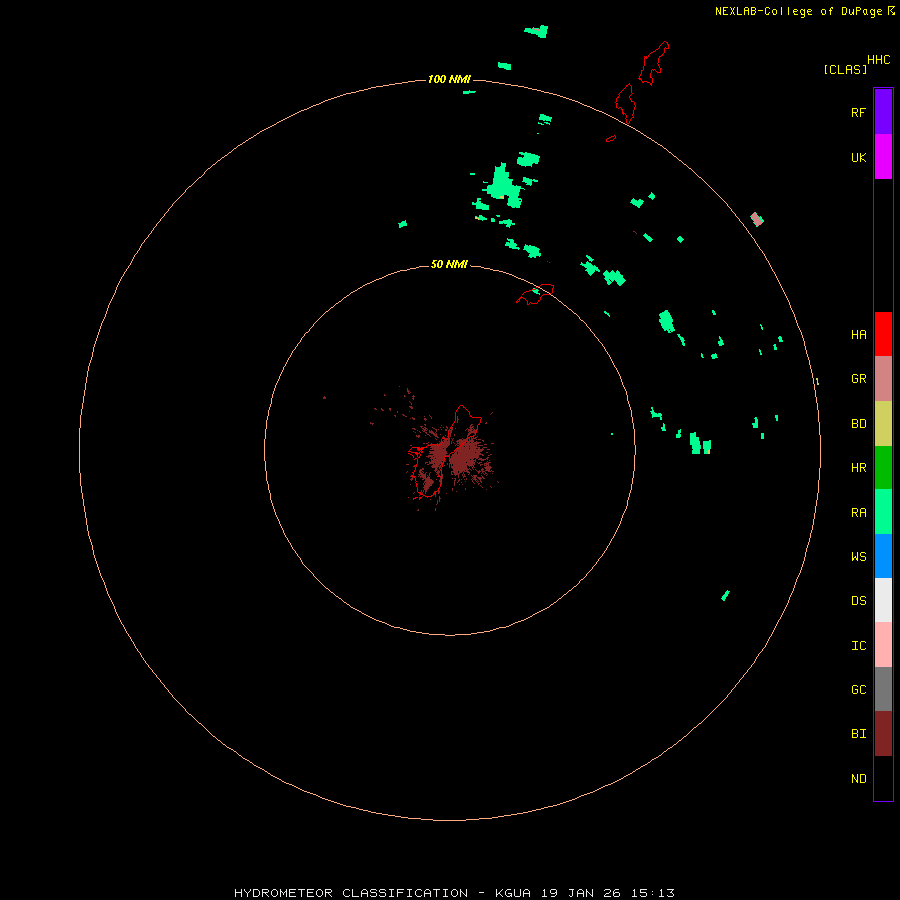900x900 pixels.
Task: Click the HR dark green legend swatch
Action: [x=883, y=468]
